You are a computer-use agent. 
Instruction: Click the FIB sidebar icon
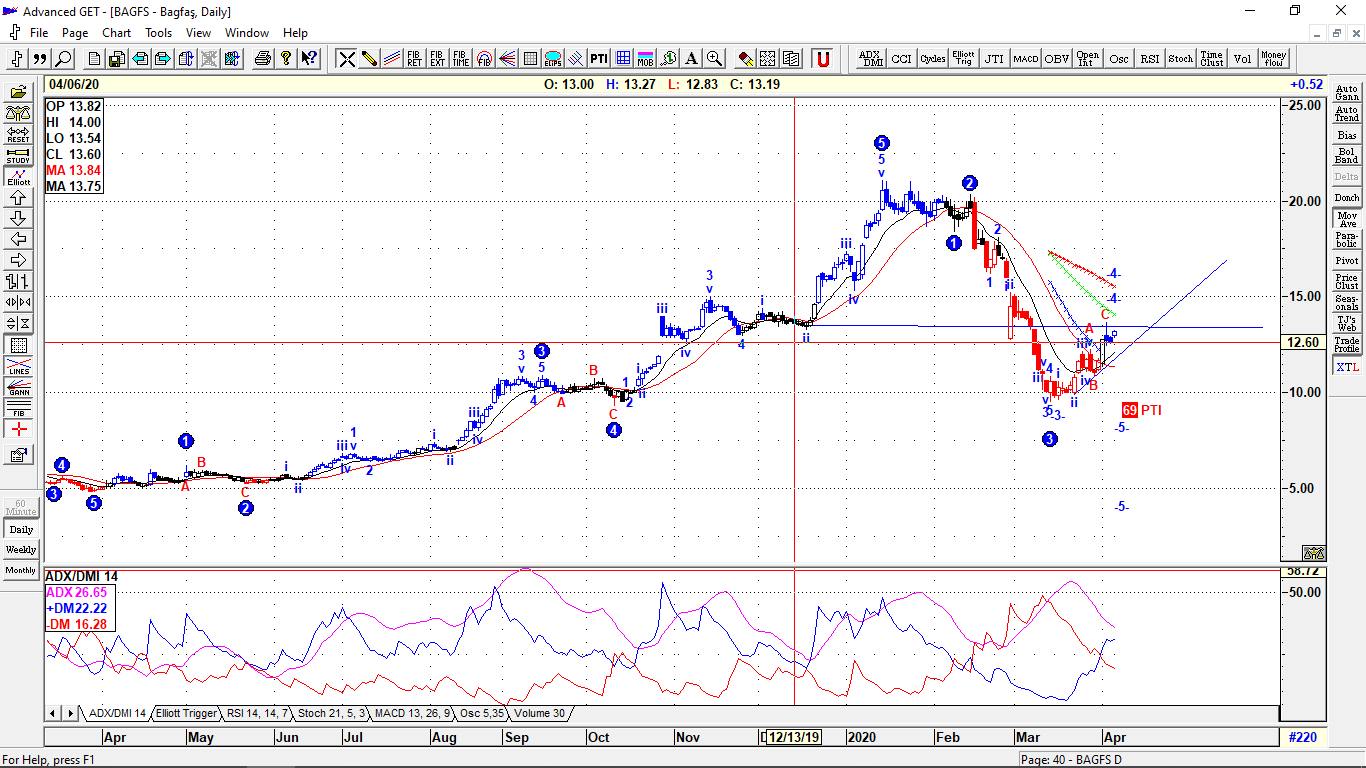point(18,407)
